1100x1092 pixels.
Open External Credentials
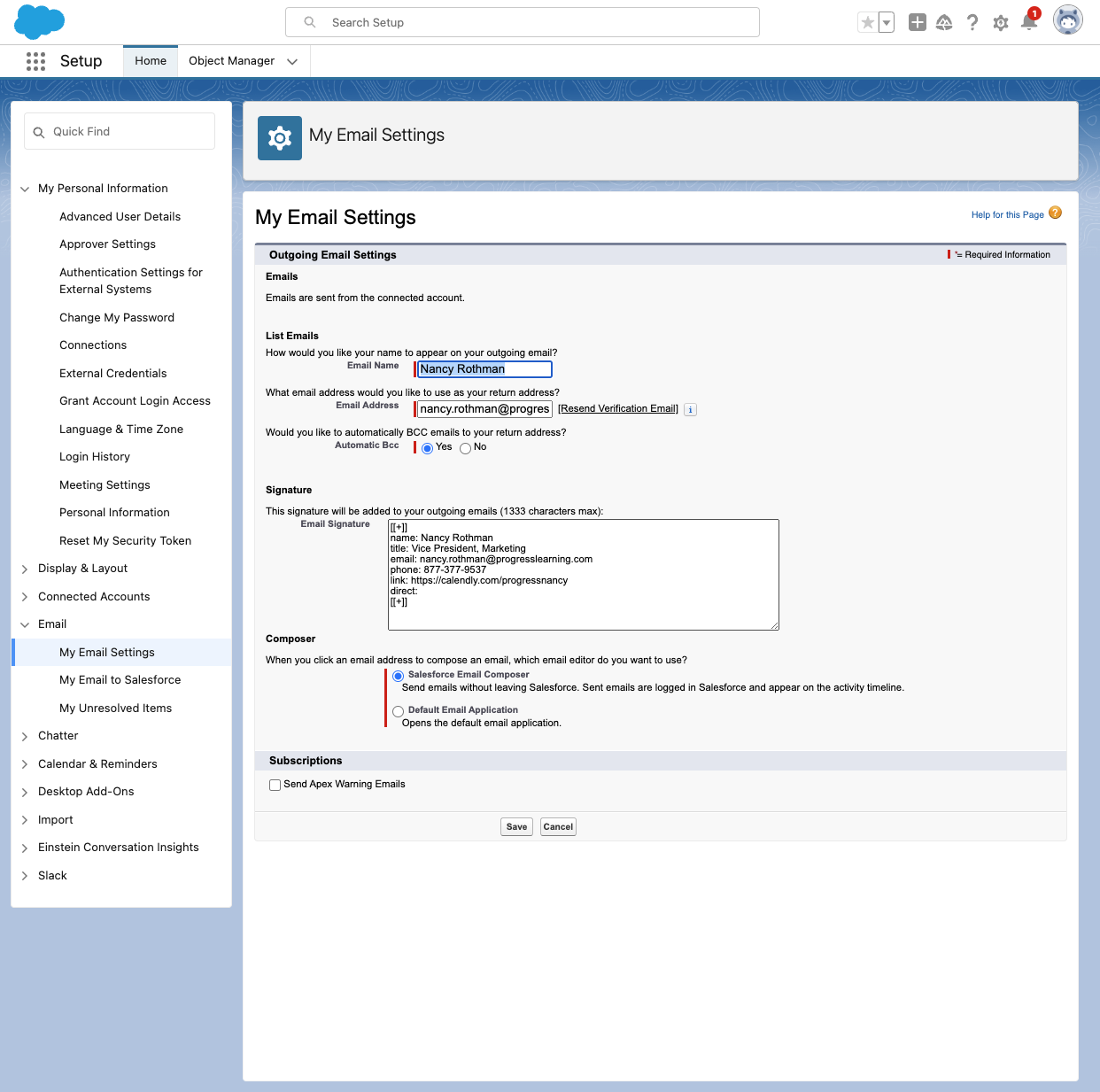[112, 373]
